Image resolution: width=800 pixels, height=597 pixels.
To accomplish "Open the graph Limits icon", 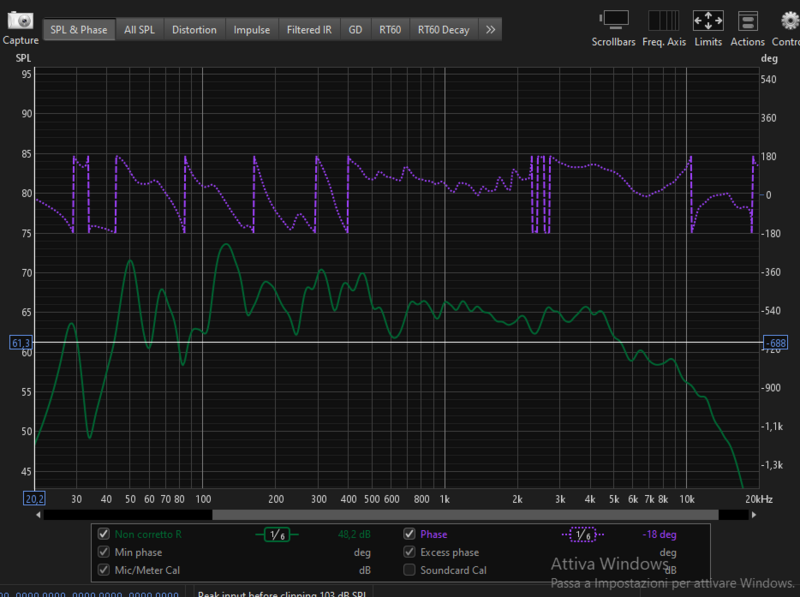I will coord(708,20).
